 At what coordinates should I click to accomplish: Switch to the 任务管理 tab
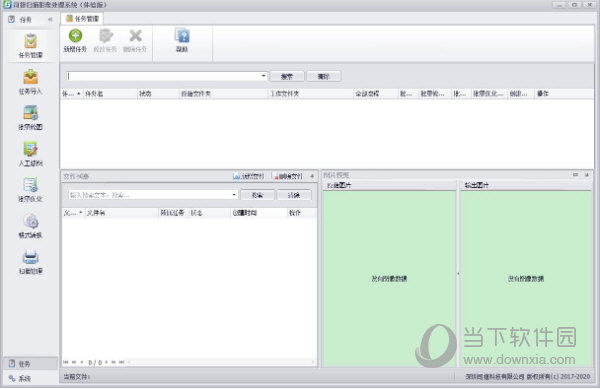[x=82, y=18]
